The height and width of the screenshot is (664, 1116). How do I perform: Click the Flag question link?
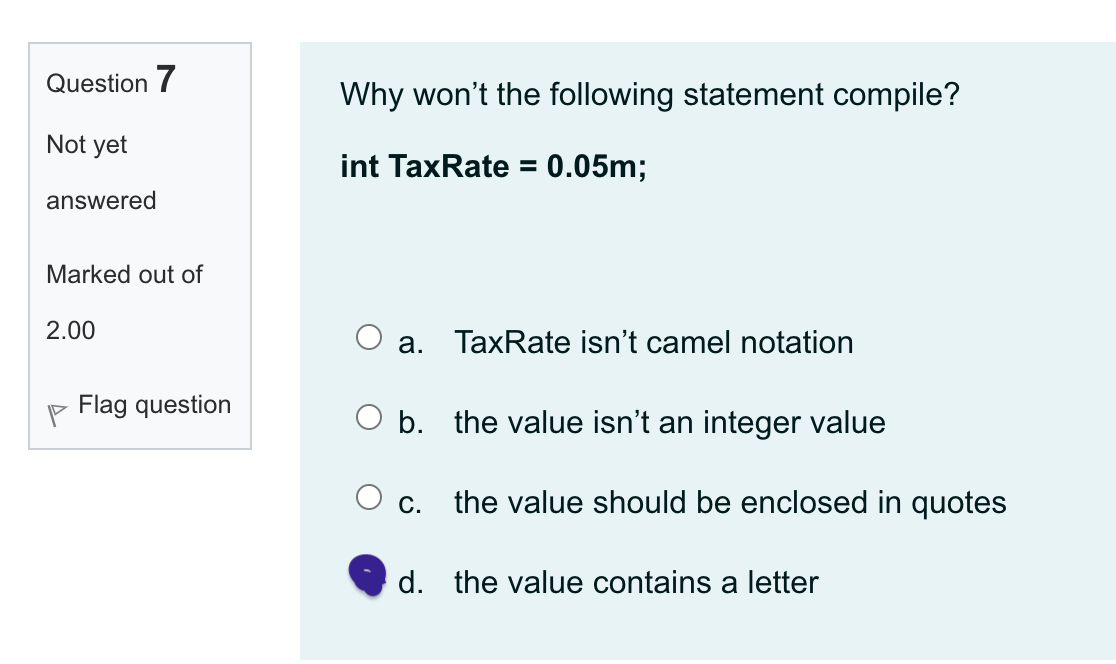pyautogui.click(x=154, y=405)
